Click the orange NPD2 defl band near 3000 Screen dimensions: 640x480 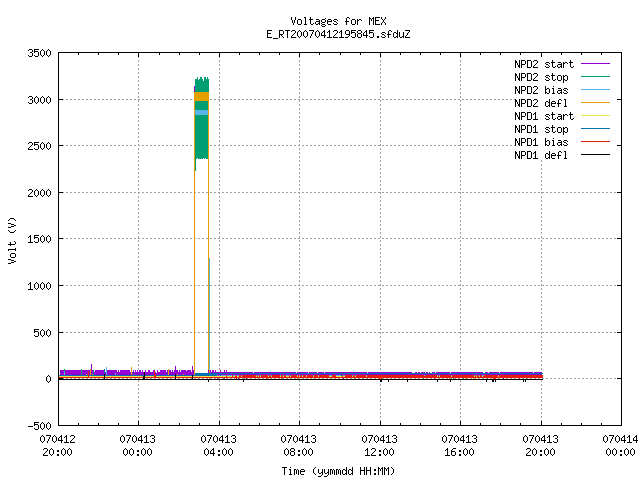point(201,96)
